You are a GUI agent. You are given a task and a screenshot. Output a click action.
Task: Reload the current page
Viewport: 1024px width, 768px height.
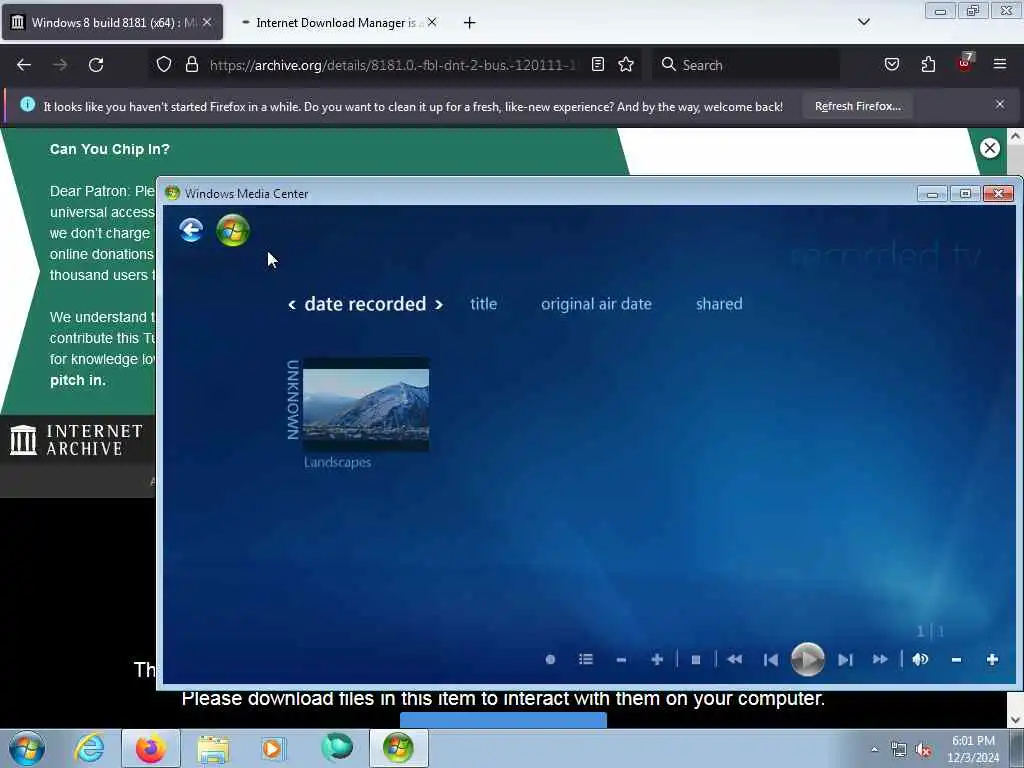(x=96, y=65)
